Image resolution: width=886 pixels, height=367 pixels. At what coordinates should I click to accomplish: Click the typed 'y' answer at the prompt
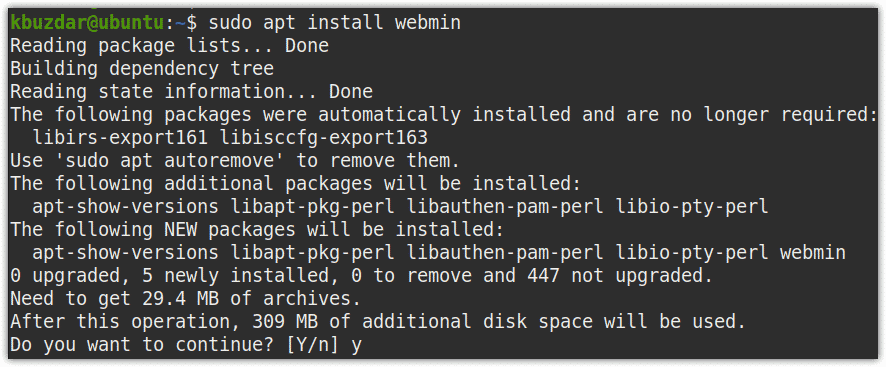pos(356,346)
